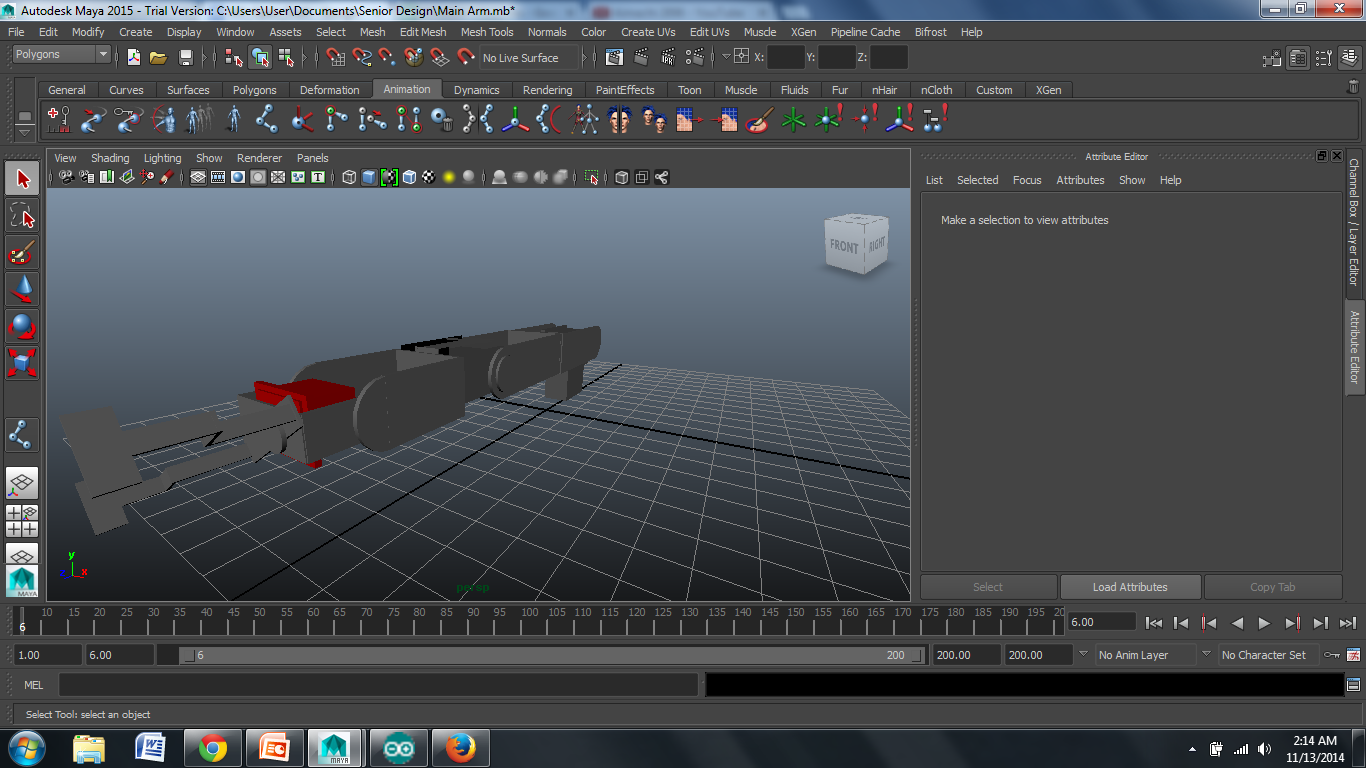Toggle the viewport grid display button

coord(198,178)
